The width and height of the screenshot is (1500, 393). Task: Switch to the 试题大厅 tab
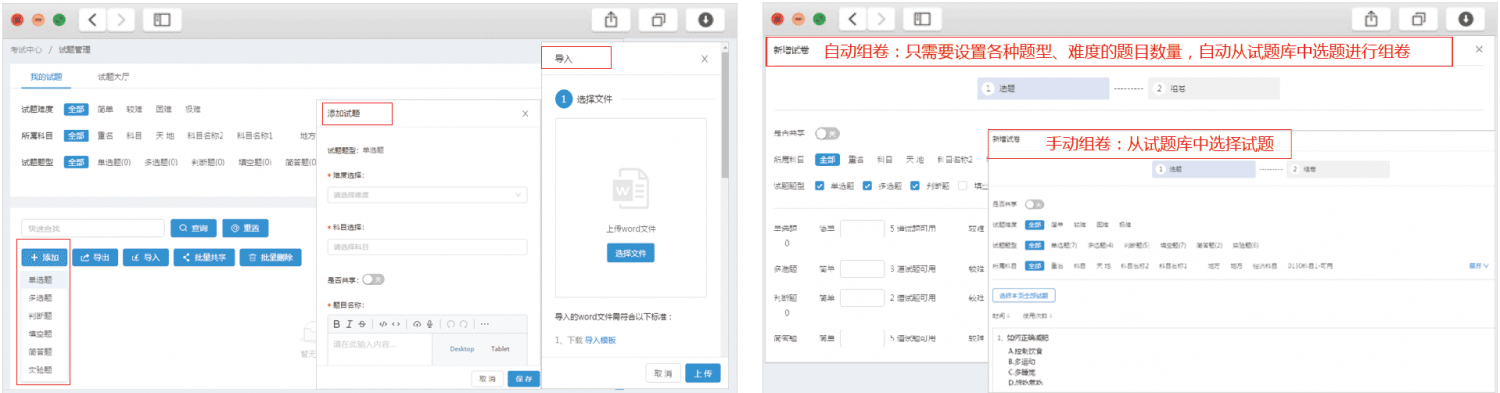pos(114,76)
